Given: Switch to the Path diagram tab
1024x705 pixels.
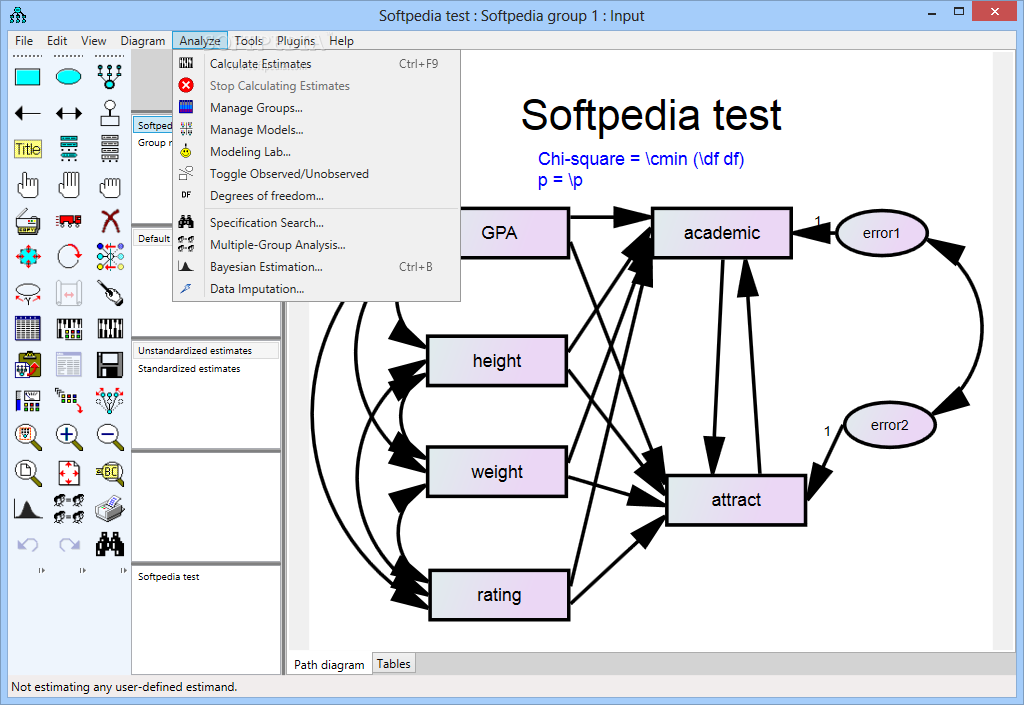Looking at the screenshot, I should pyautogui.click(x=329, y=665).
